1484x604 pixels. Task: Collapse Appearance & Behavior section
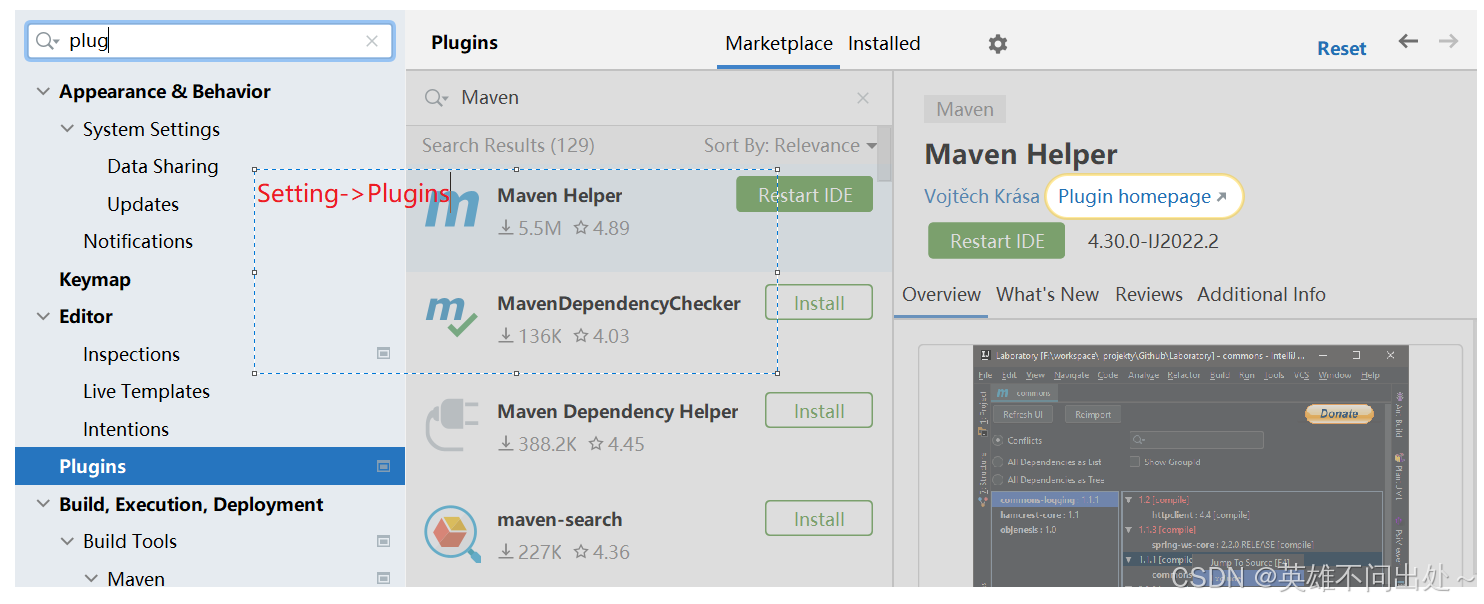coord(43,92)
